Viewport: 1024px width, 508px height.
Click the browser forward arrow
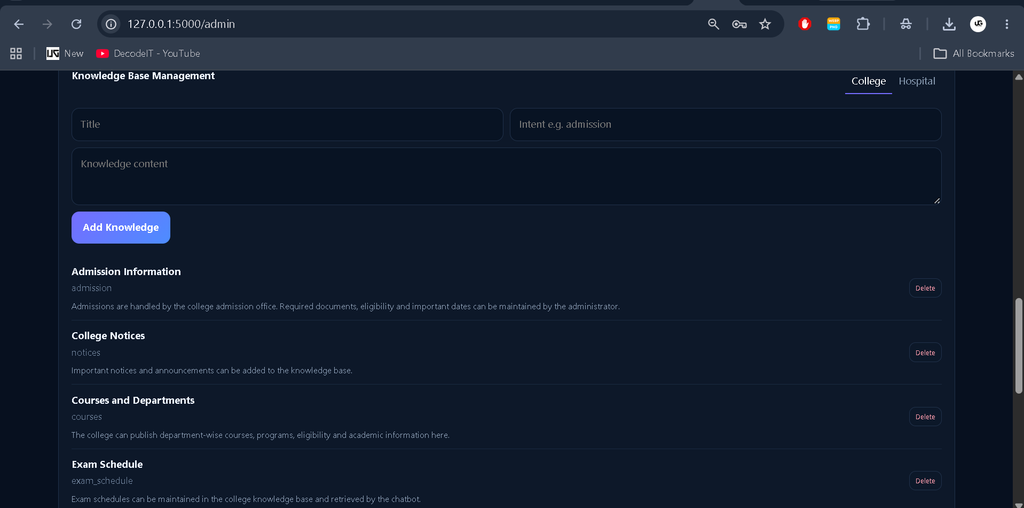(47, 24)
